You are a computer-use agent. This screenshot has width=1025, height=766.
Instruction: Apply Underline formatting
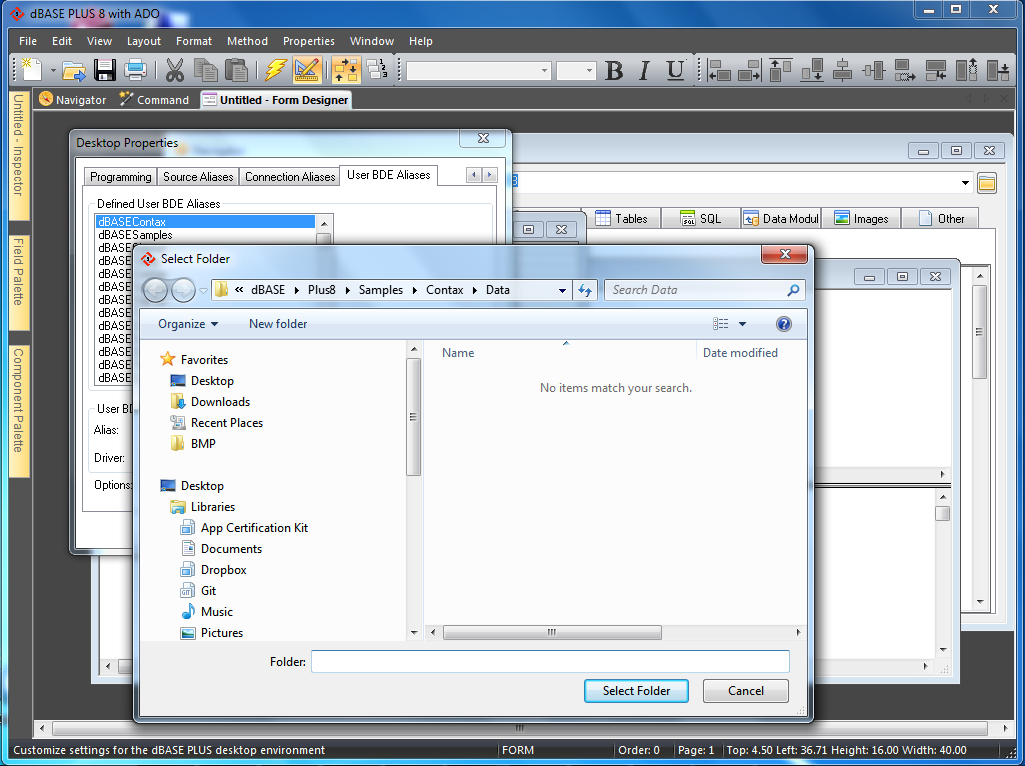coord(675,70)
